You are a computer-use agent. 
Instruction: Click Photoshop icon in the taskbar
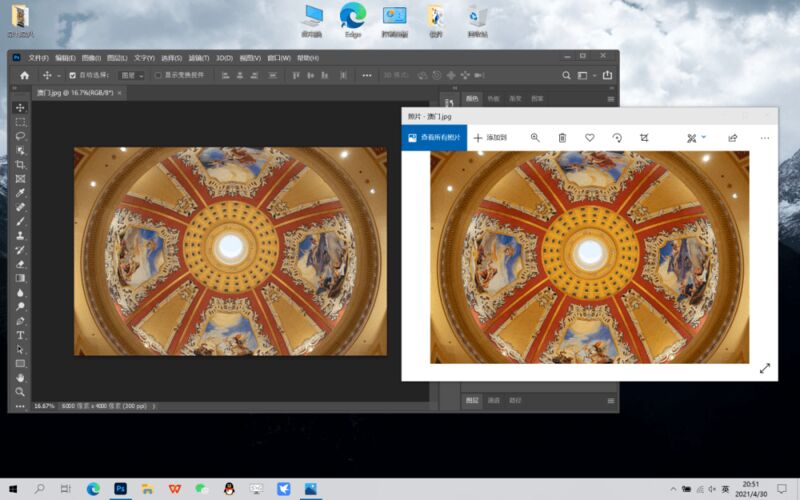click(x=120, y=489)
